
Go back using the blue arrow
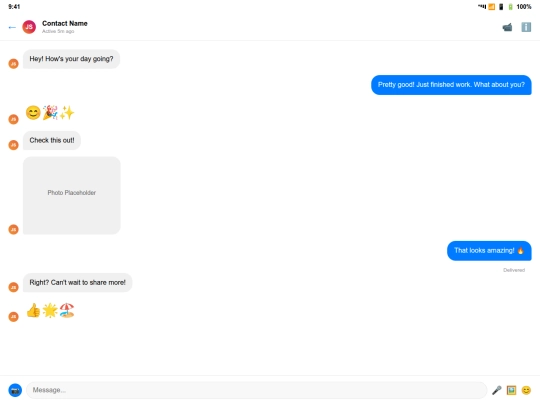(x=12, y=27)
